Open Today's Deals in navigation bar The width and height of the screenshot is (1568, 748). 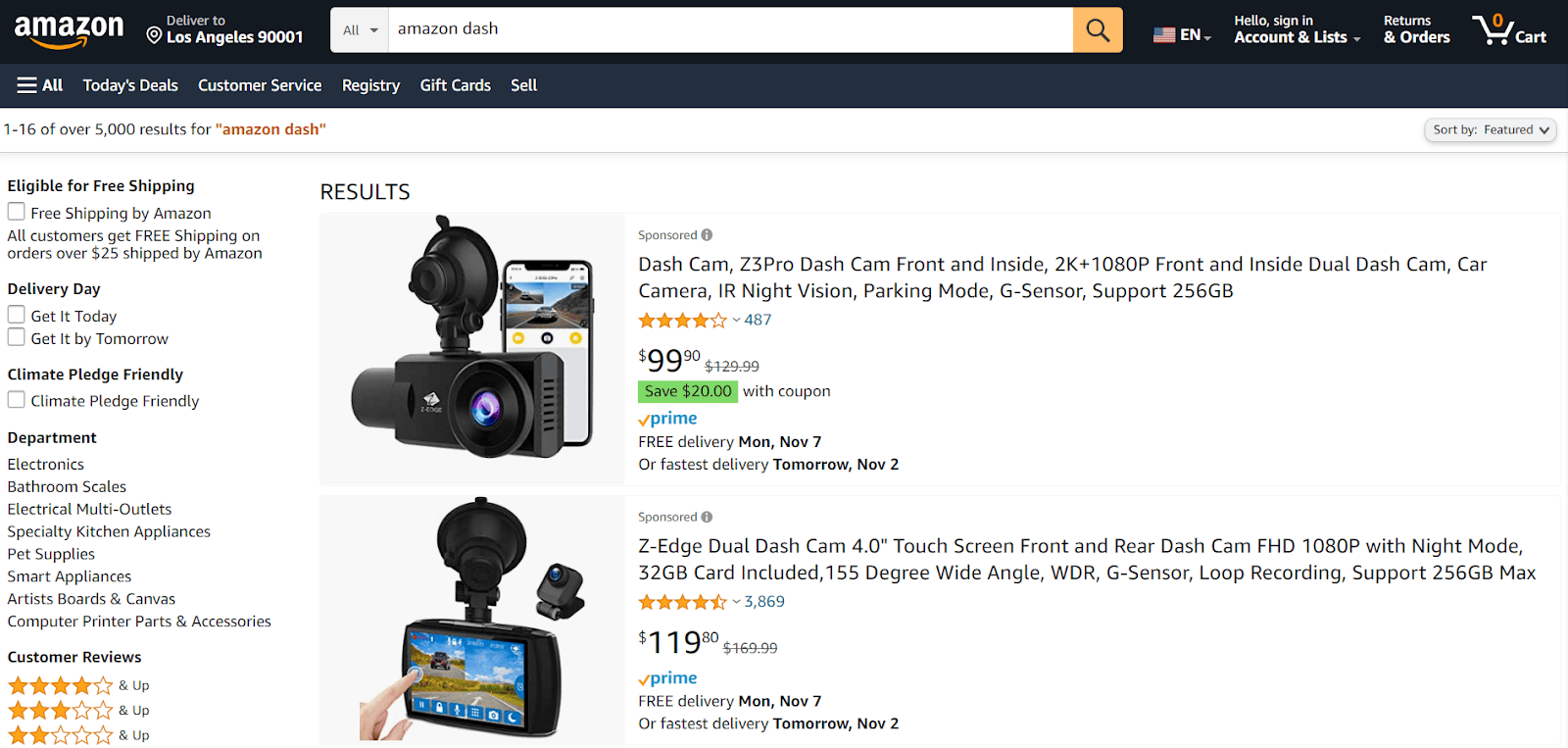(130, 85)
